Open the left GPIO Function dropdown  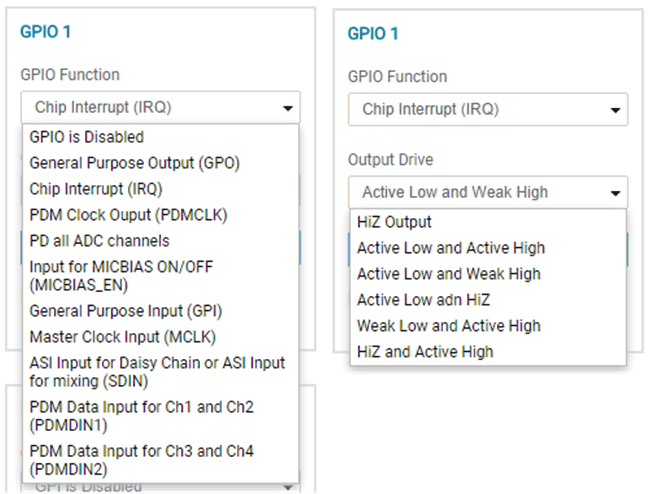point(160,108)
